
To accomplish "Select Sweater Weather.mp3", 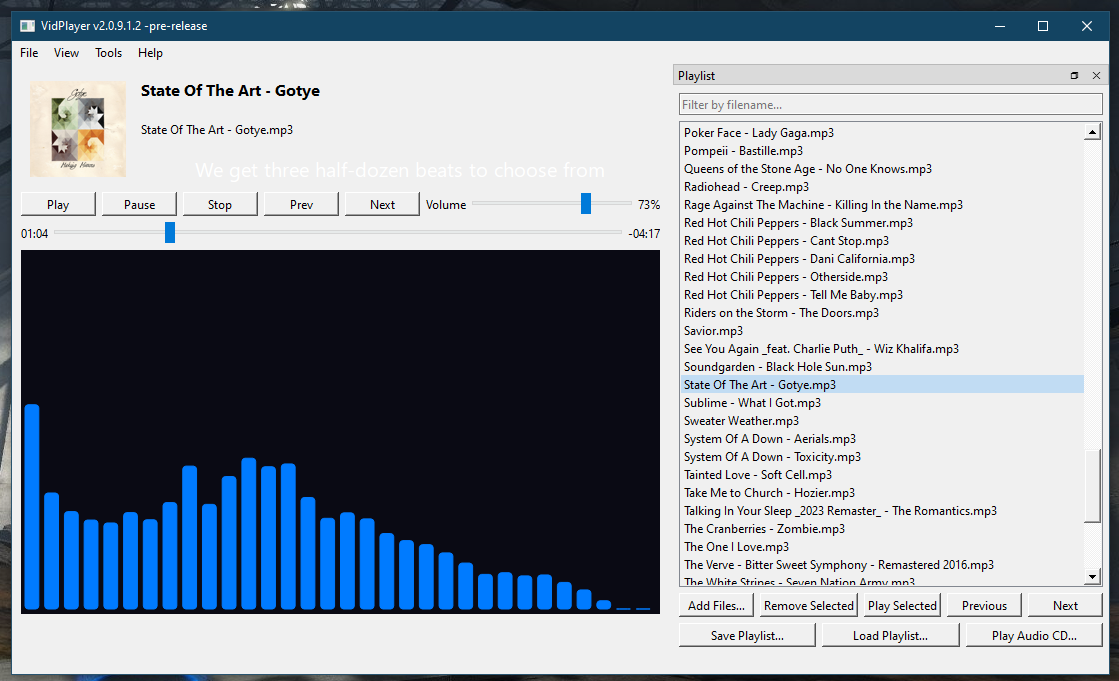I will point(882,421).
